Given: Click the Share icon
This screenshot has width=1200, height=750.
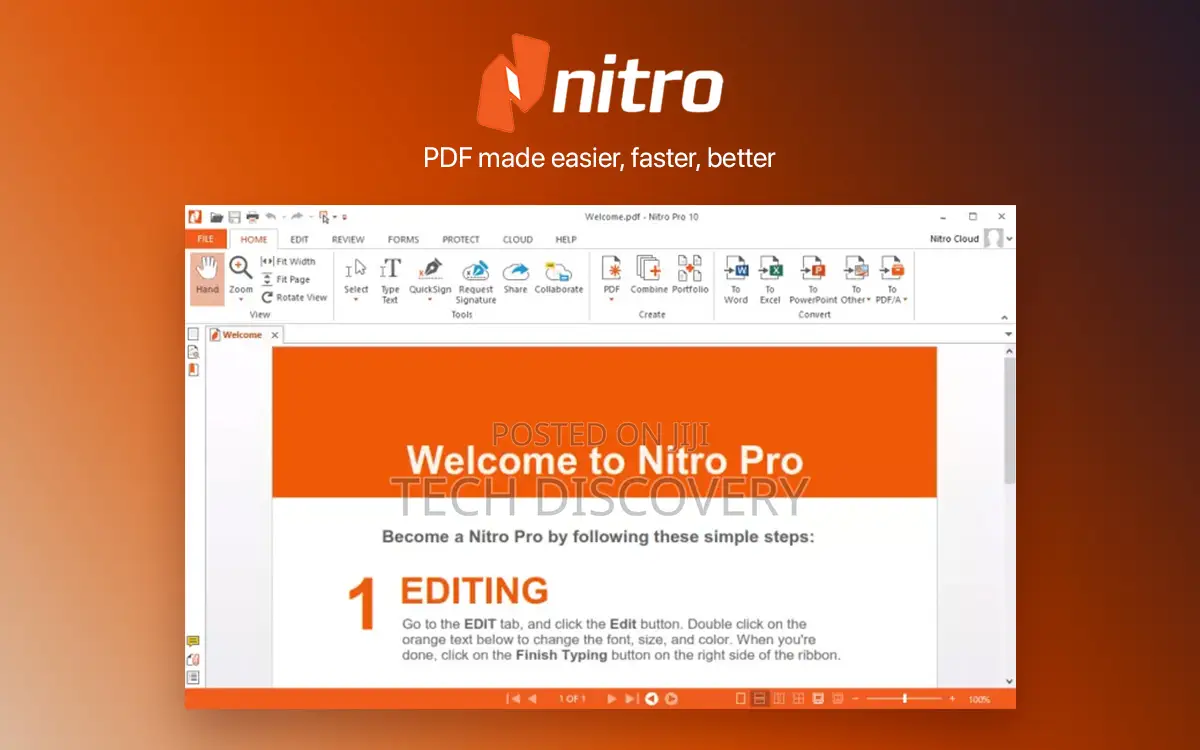Looking at the screenshot, I should 515,270.
